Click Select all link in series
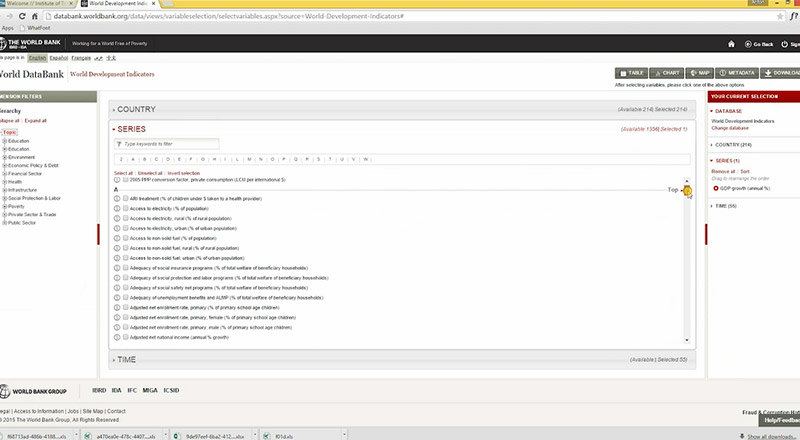This screenshot has height=440, width=800. (123, 173)
